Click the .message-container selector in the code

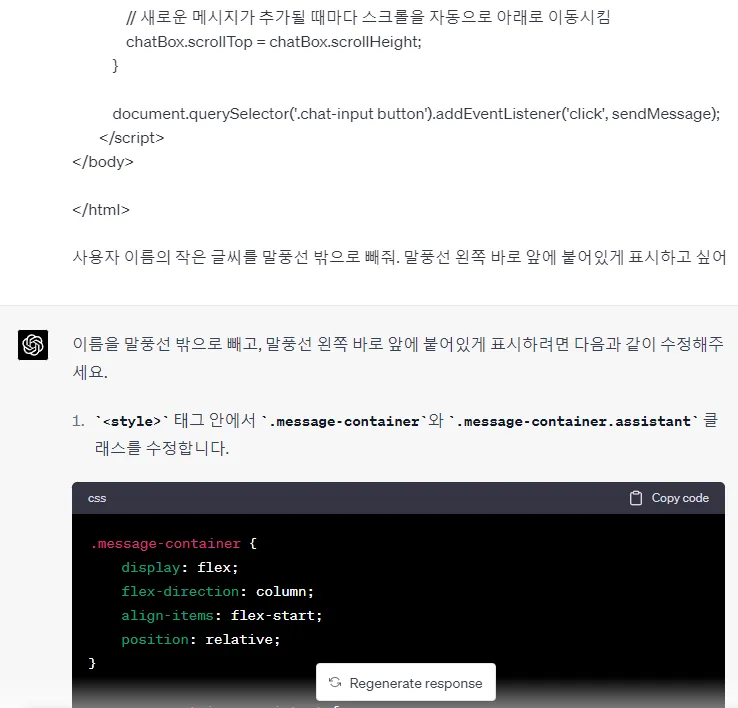point(165,544)
